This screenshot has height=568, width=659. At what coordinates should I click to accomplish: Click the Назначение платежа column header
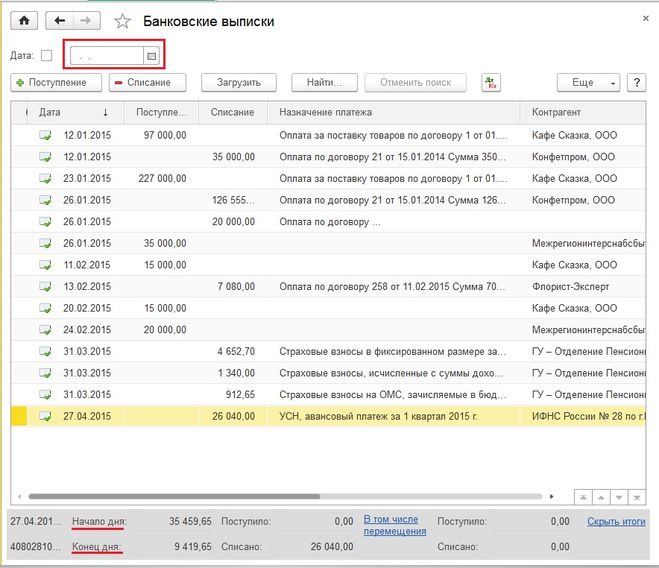pyautogui.click(x=325, y=112)
